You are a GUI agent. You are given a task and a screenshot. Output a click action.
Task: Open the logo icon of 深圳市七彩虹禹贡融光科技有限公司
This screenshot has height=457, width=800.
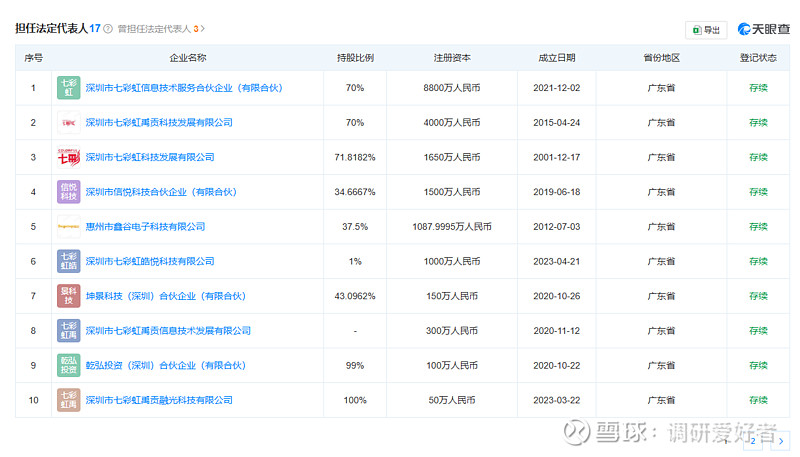coord(68,400)
